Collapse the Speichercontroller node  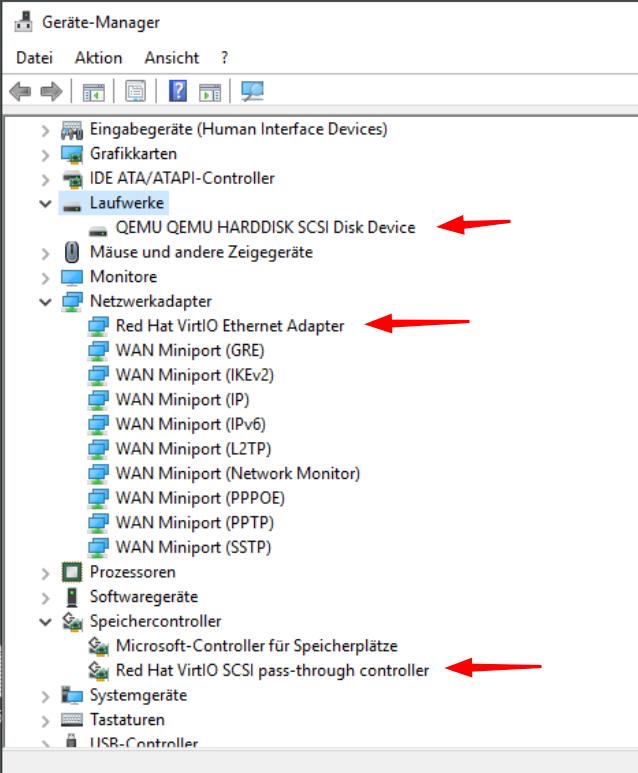point(45,622)
